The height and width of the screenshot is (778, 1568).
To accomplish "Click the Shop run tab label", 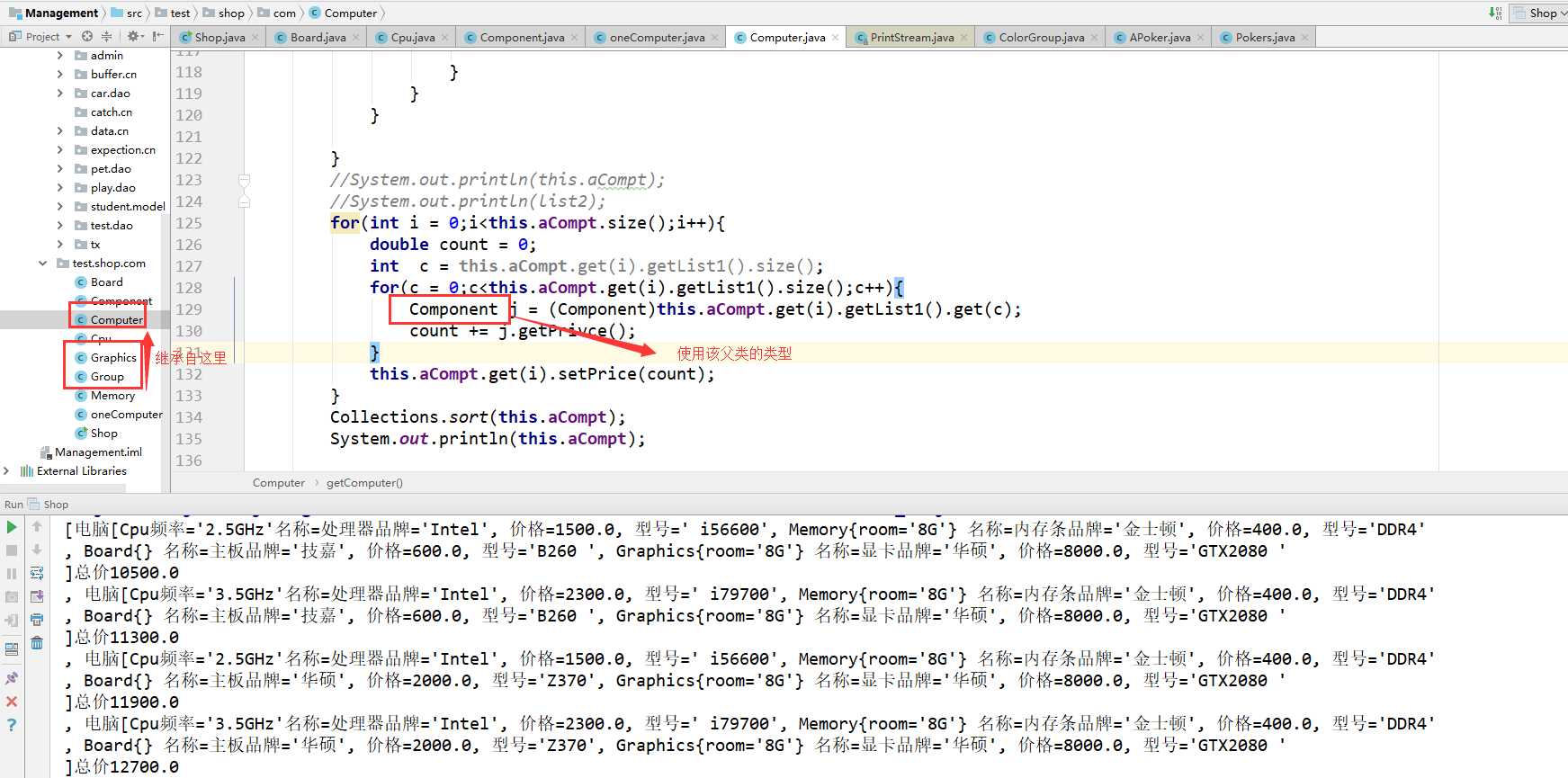I will (x=49, y=504).
